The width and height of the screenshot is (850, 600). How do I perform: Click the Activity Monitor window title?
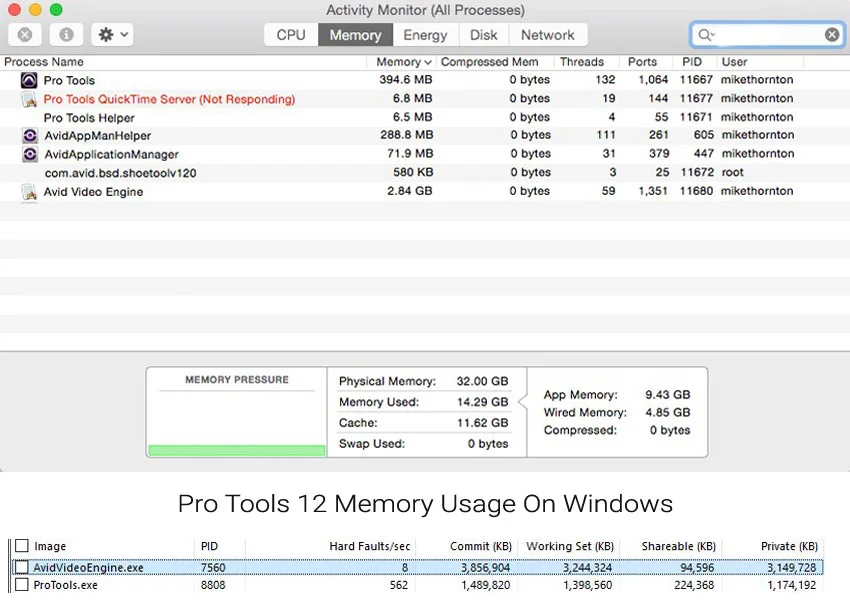point(425,10)
